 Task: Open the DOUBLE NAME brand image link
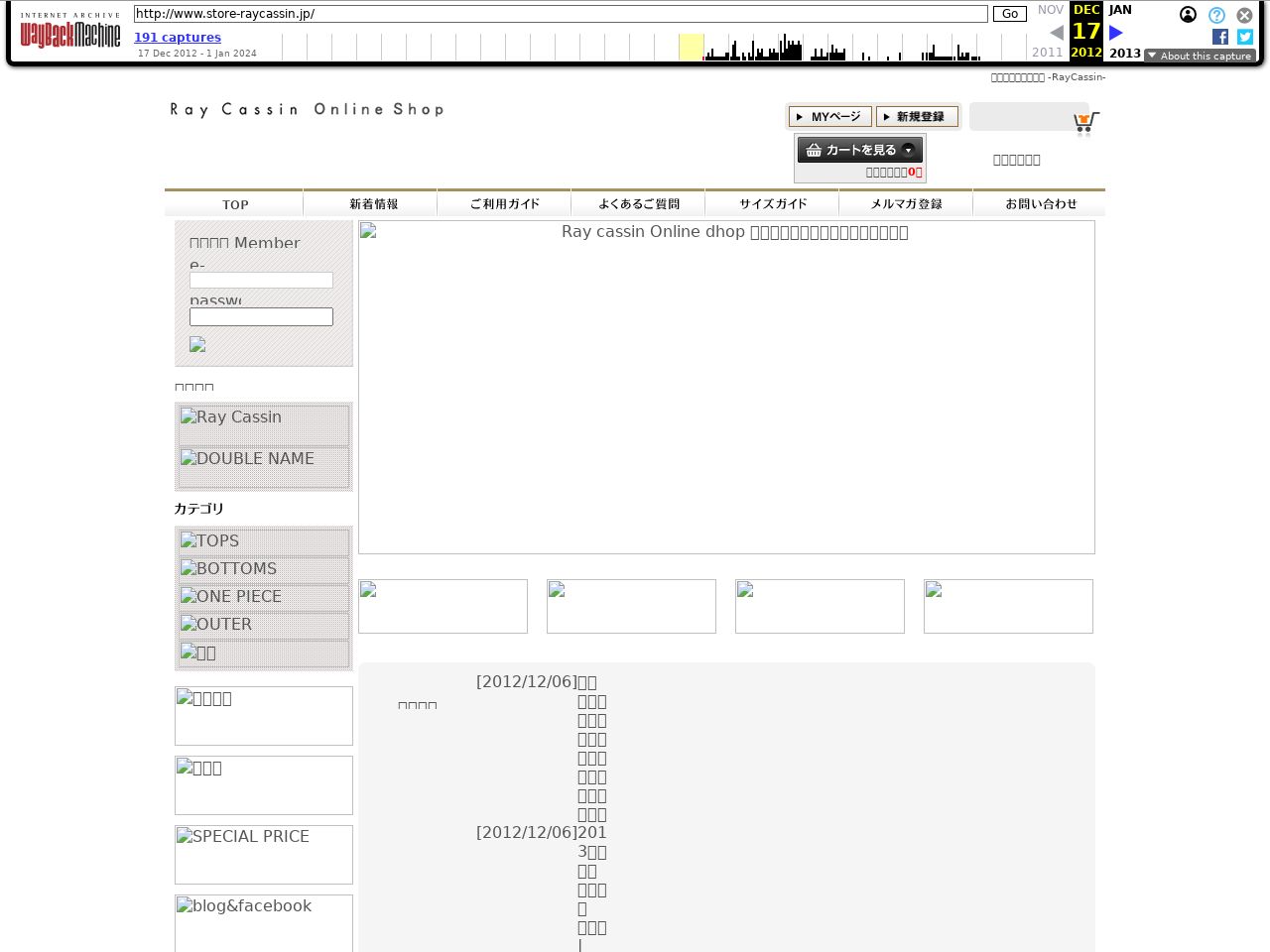[263, 467]
